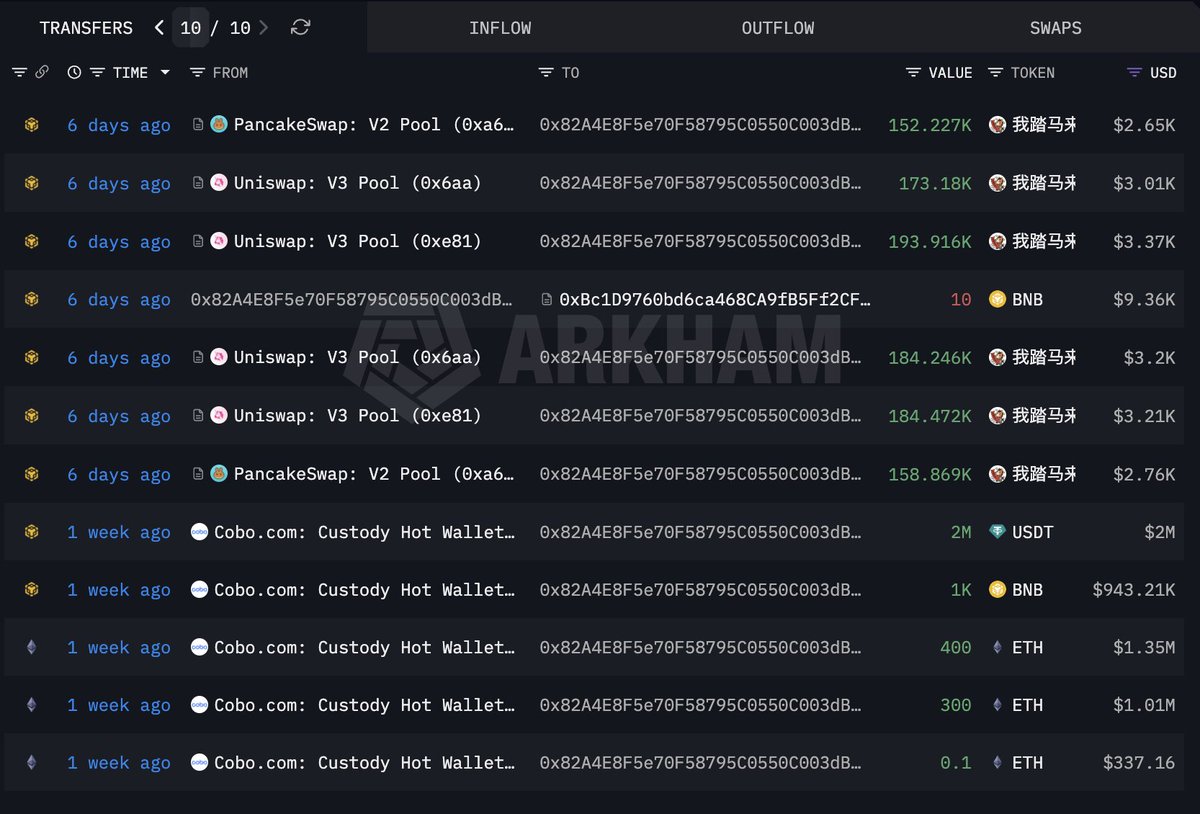1200x814 pixels.
Task: Click recipient 0x82A4E8F5 address in 2M USDT row
Action: [700, 532]
